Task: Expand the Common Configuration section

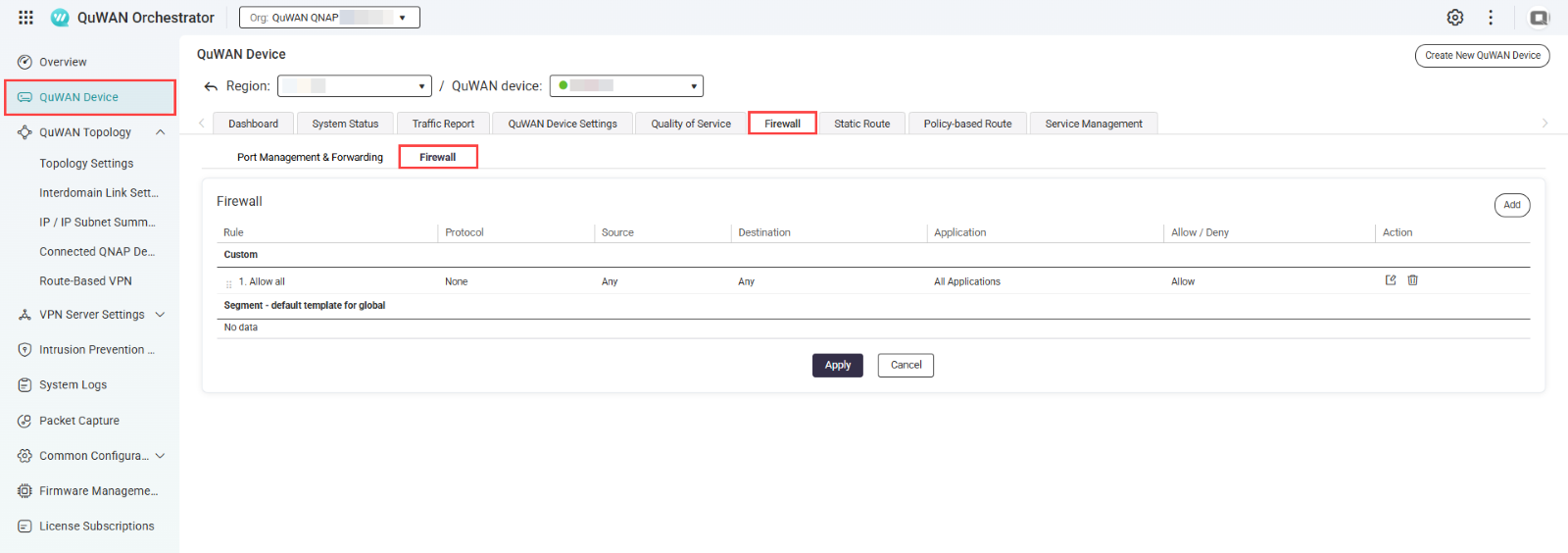Action: click(x=160, y=456)
